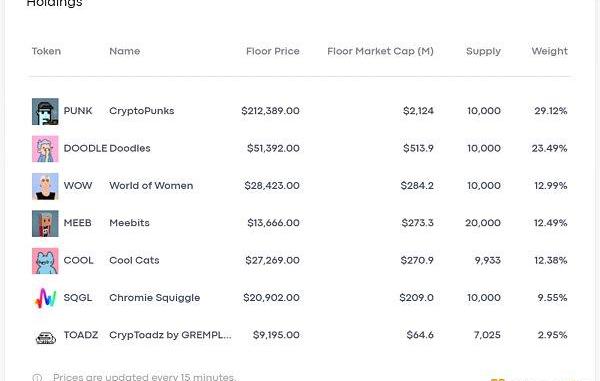Click the CryptoPunks token avatar icon
This screenshot has width=600, height=381.
pos(45,111)
